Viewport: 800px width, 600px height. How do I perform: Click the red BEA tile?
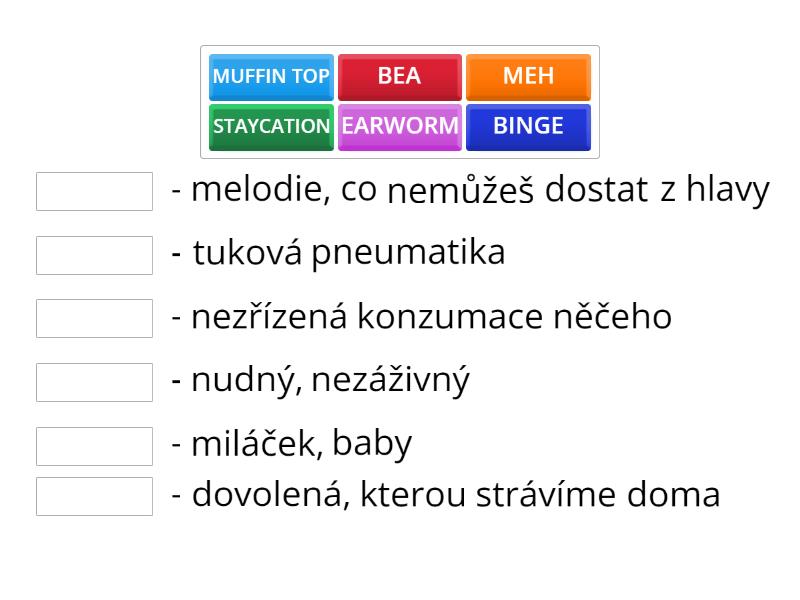pos(399,76)
